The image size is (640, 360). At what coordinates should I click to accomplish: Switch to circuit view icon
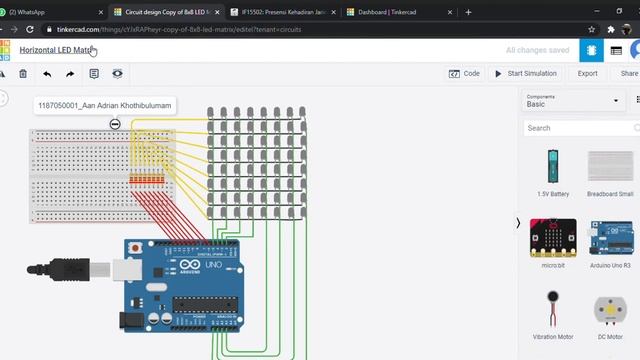591,51
